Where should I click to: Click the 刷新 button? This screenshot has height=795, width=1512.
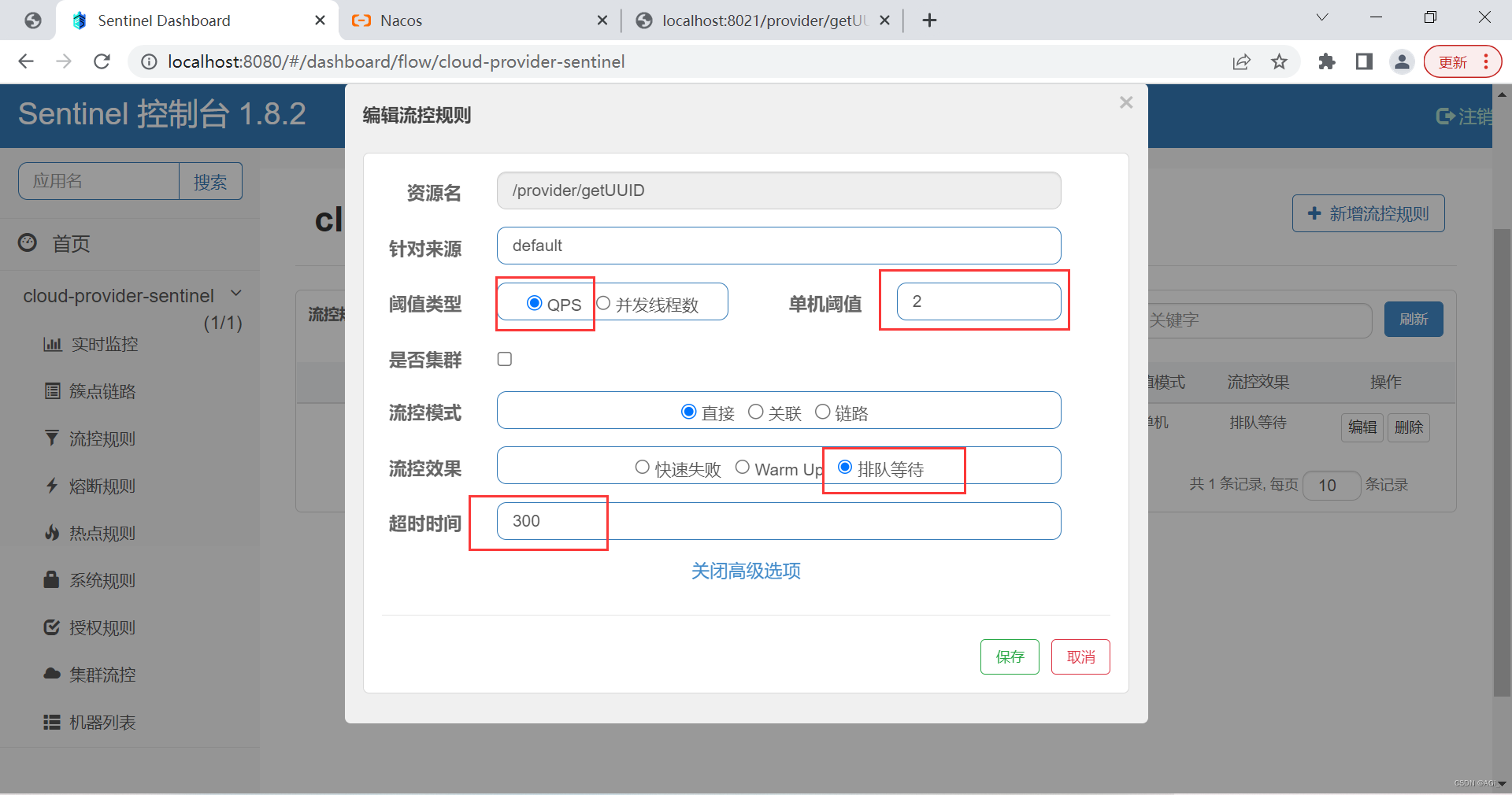click(1414, 319)
